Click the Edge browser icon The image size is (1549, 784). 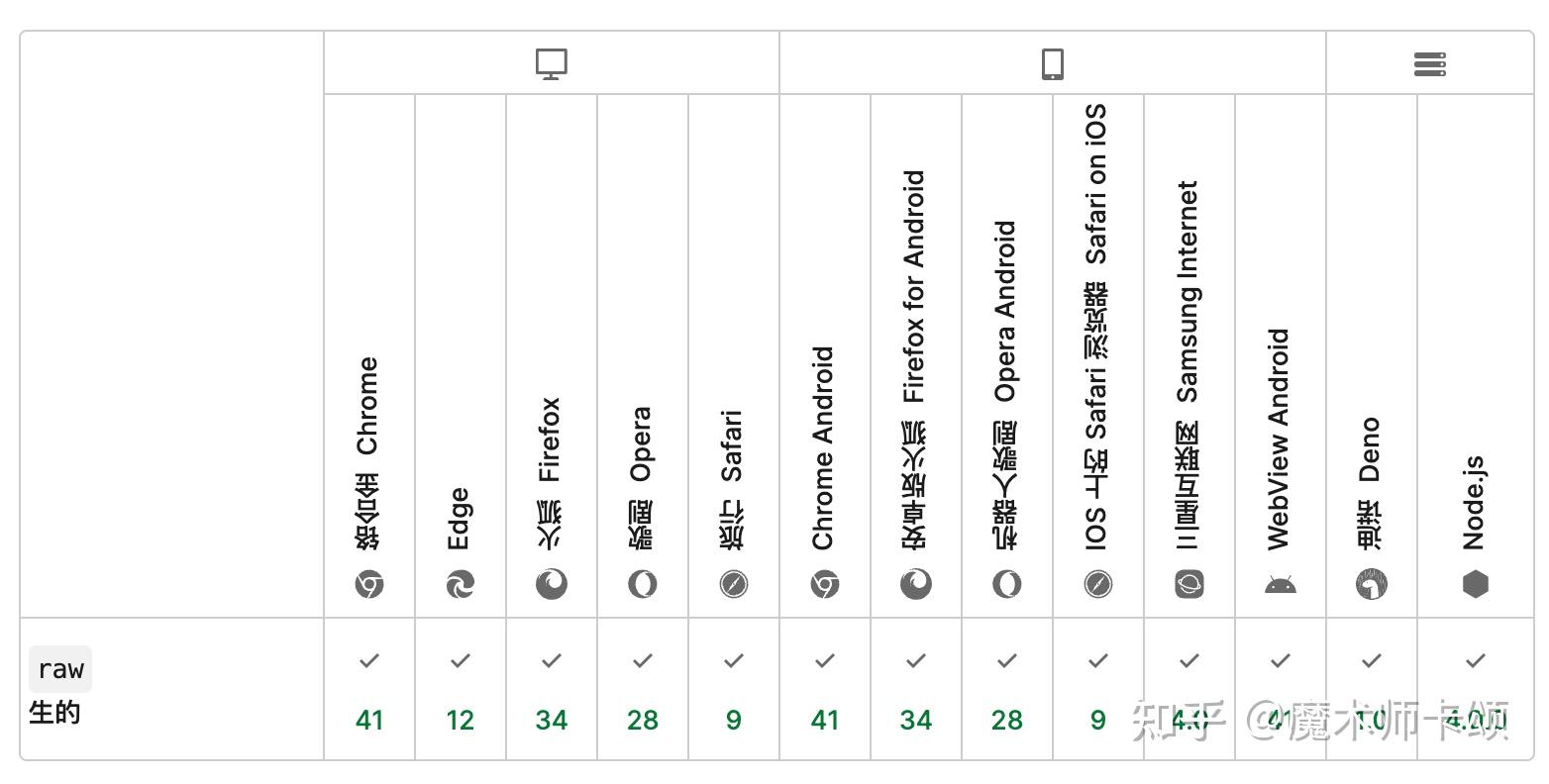(x=461, y=585)
